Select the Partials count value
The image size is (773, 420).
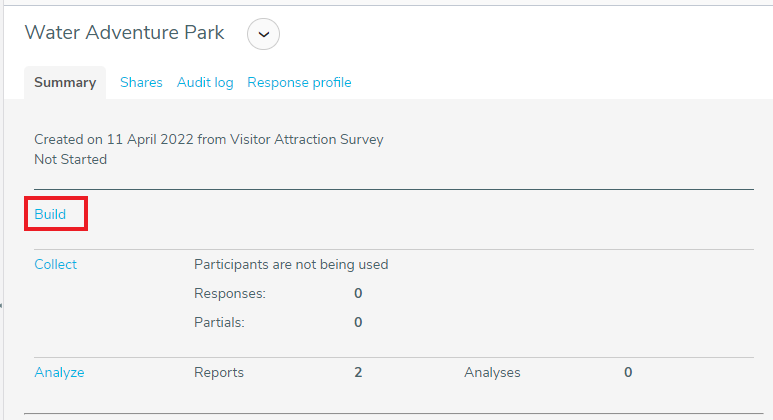(x=358, y=323)
